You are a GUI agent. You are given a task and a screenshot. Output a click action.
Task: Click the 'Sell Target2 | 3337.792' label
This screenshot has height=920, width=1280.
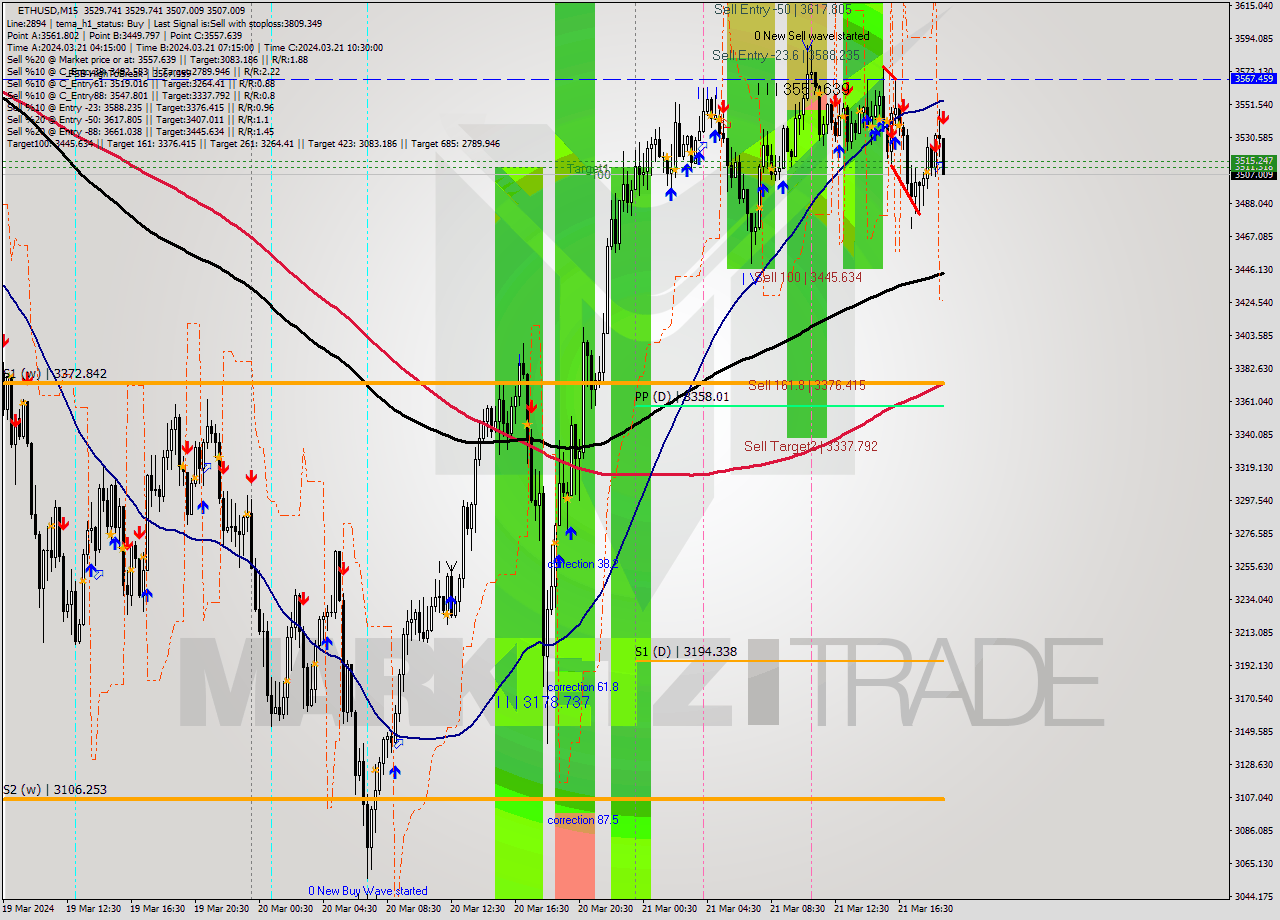coord(811,446)
